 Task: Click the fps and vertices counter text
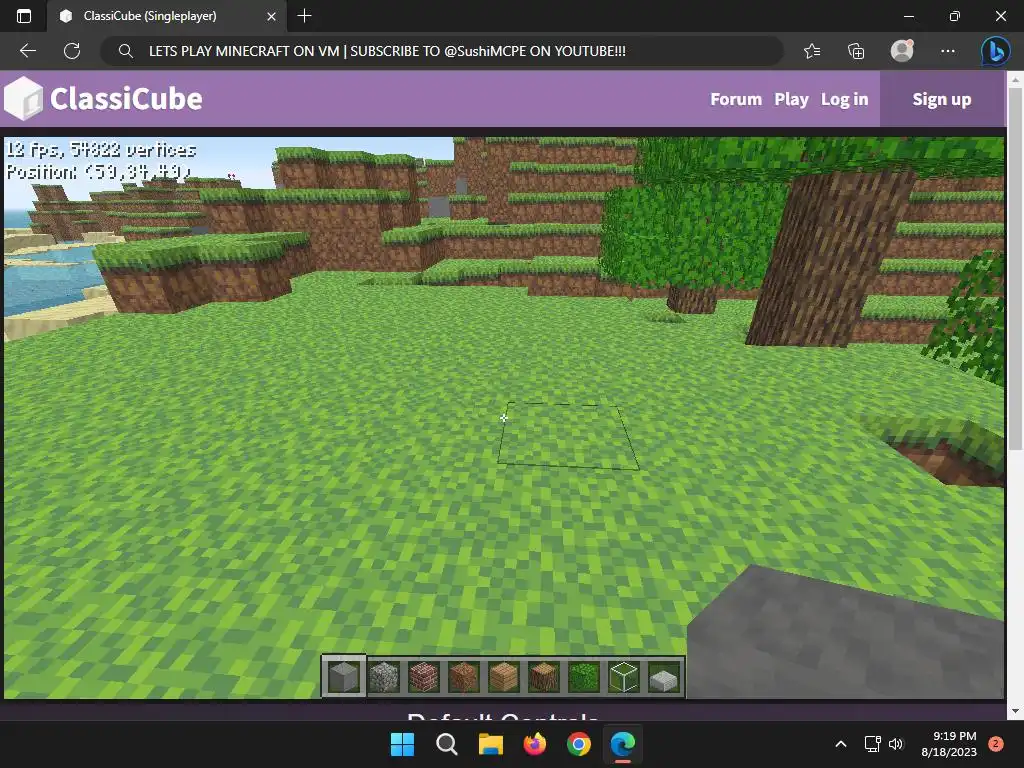[x=101, y=150]
